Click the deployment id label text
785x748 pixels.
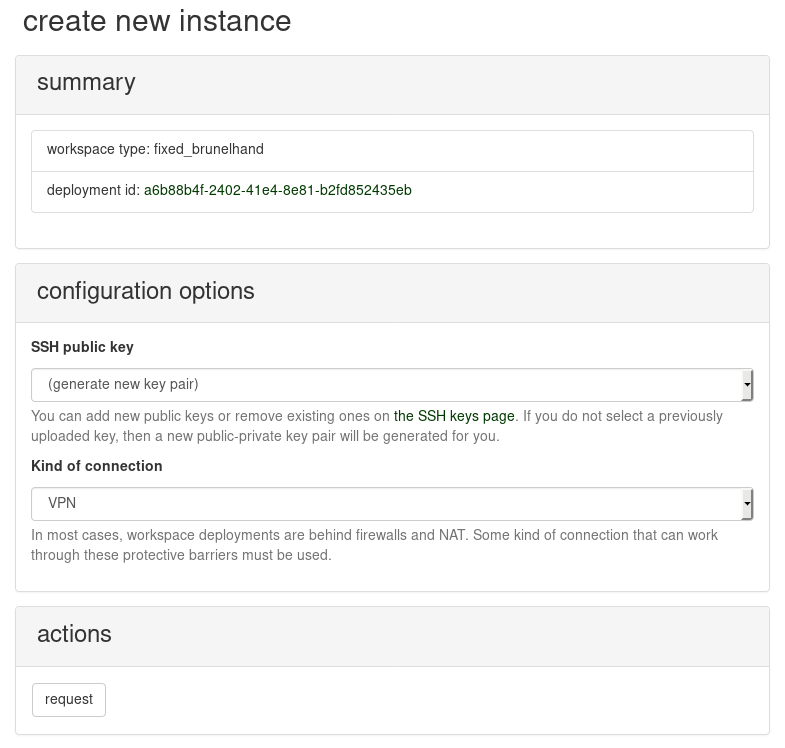[93, 190]
